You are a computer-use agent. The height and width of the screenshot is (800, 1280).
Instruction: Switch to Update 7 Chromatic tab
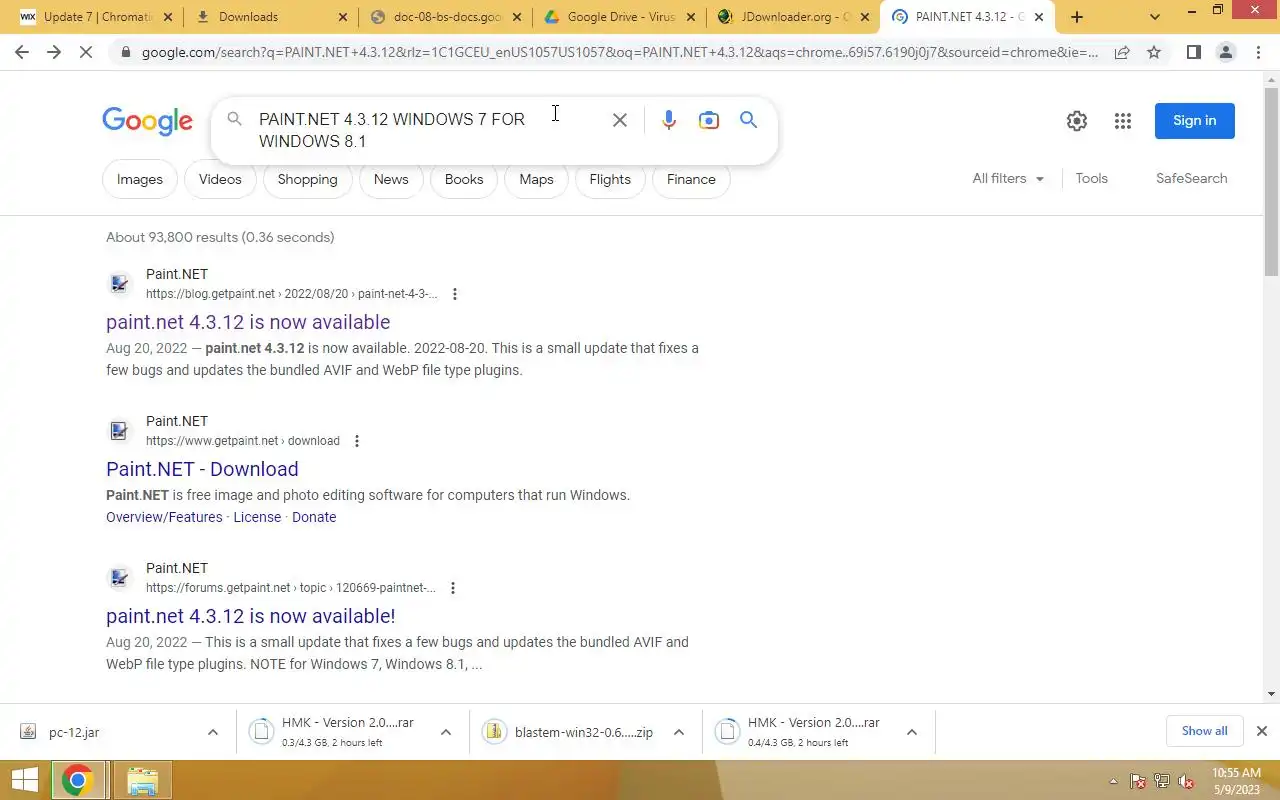[x=95, y=17]
